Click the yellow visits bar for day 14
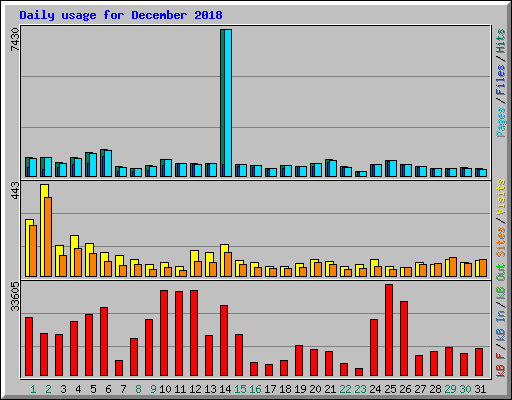The height and width of the screenshot is (400, 512). [223, 260]
